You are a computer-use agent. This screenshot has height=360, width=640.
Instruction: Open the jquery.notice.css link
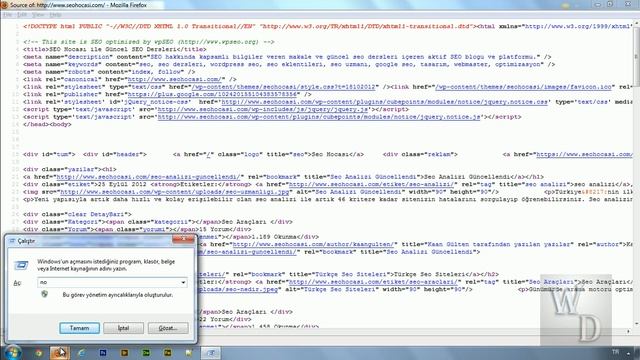(384, 102)
